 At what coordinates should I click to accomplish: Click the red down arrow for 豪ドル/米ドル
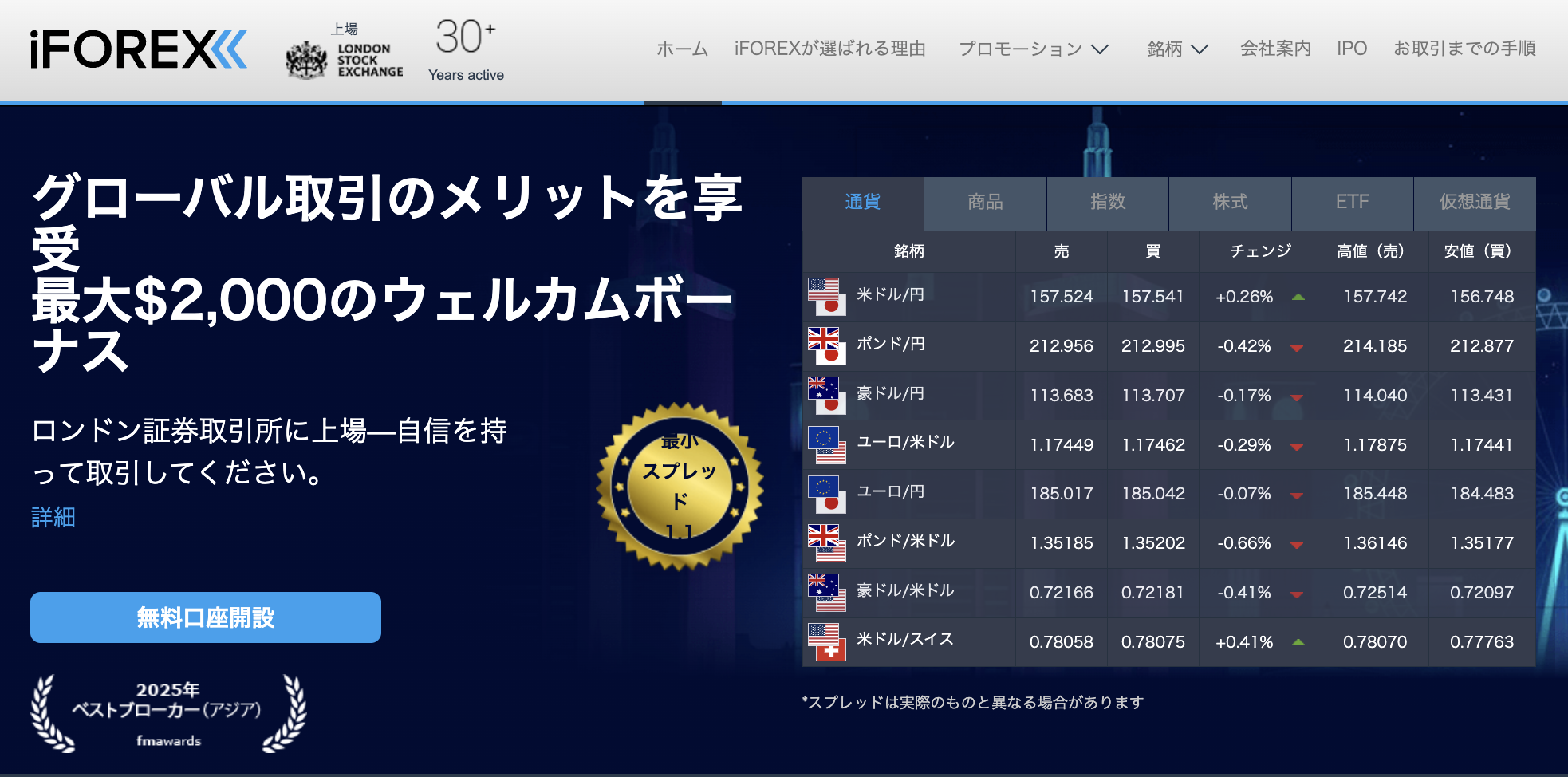[1297, 594]
